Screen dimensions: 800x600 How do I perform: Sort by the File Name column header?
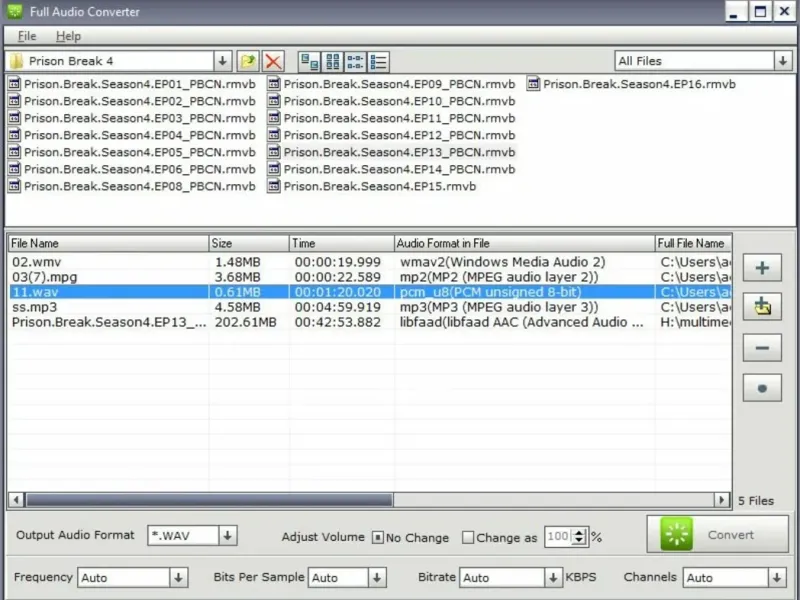pyautogui.click(x=108, y=243)
